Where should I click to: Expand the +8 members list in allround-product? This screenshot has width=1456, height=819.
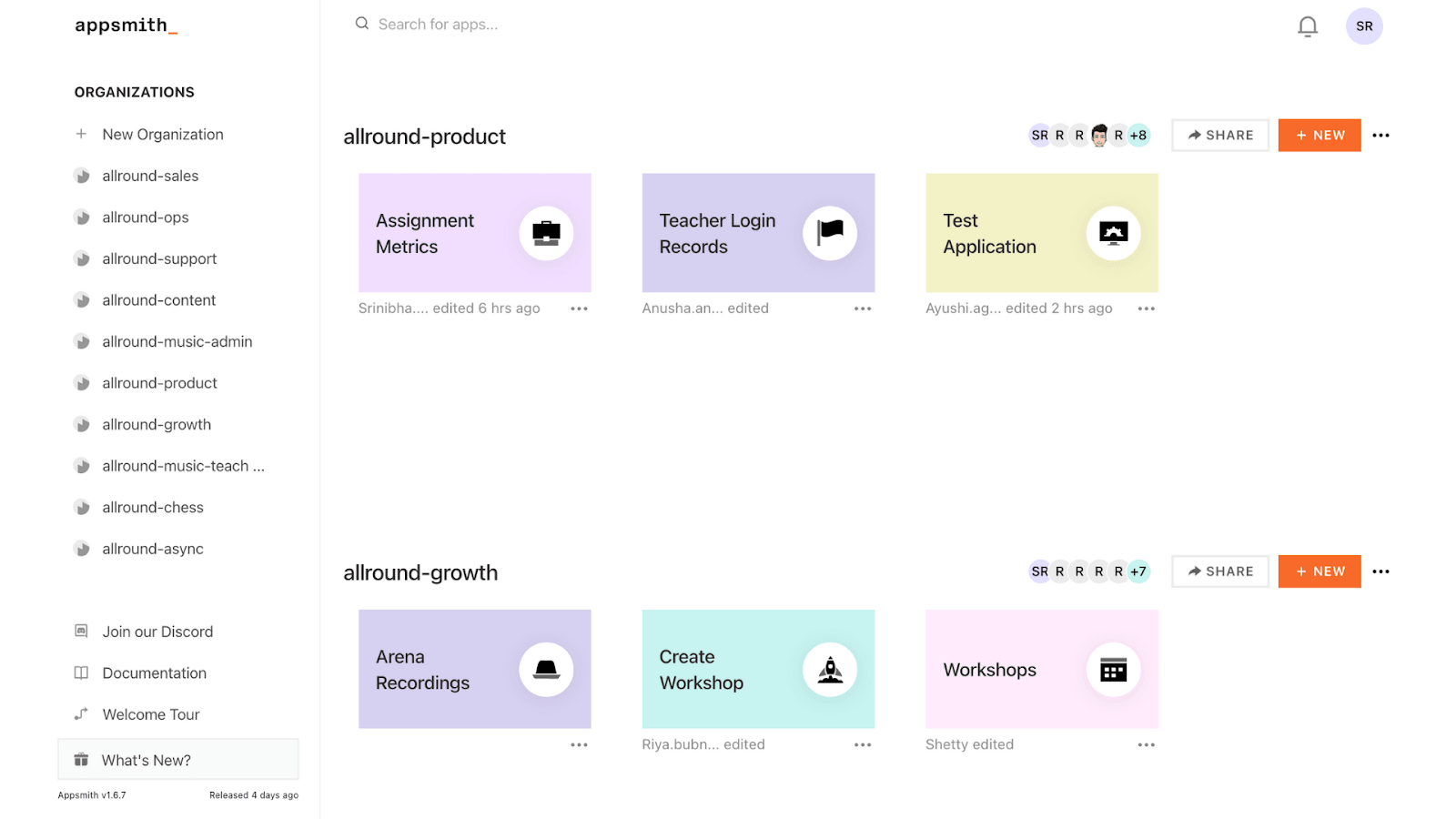(1138, 136)
